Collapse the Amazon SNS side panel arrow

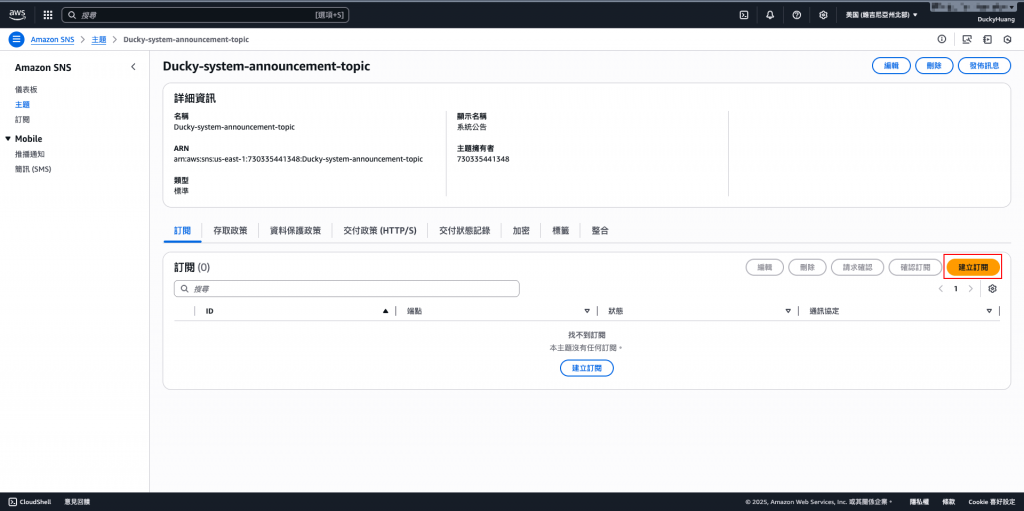133,67
